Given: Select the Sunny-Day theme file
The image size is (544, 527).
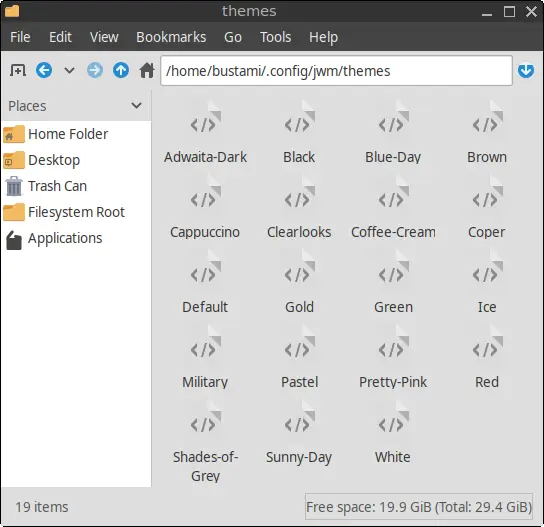Looking at the screenshot, I should 299,433.
